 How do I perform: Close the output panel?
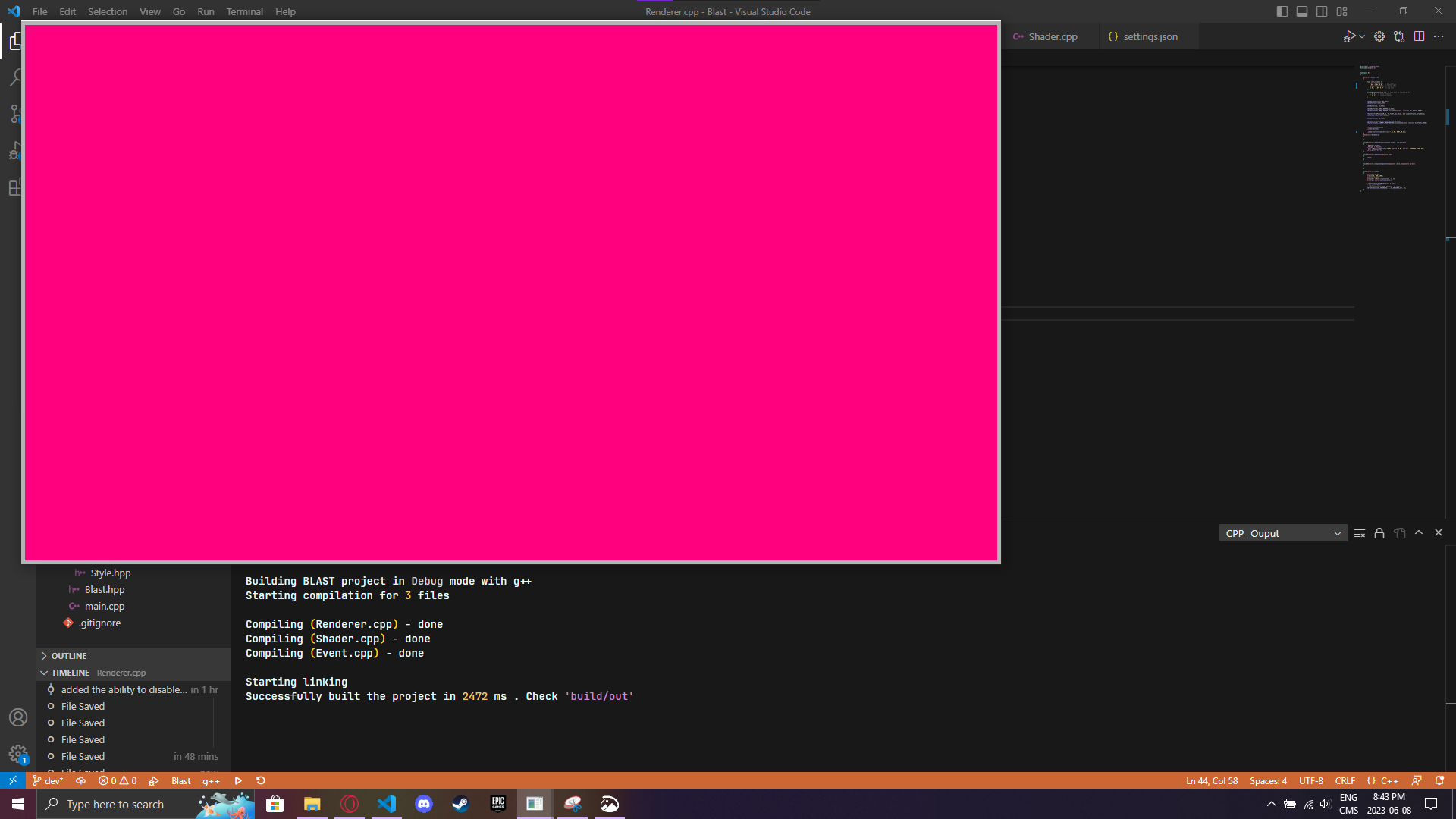point(1439,533)
